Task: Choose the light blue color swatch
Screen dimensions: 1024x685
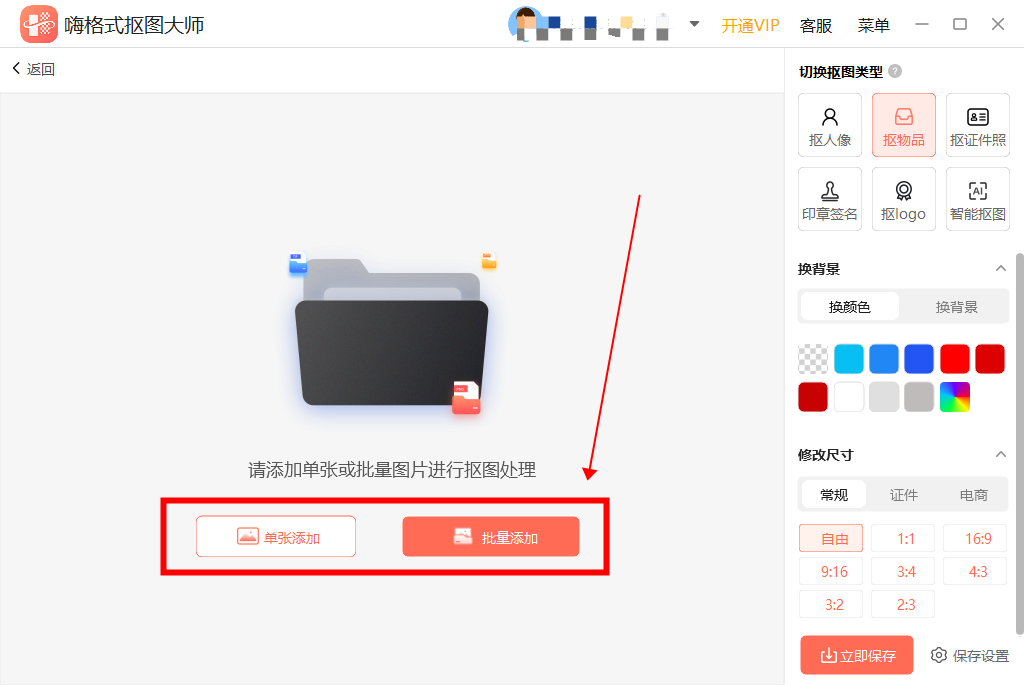Action: click(x=884, y=359)
